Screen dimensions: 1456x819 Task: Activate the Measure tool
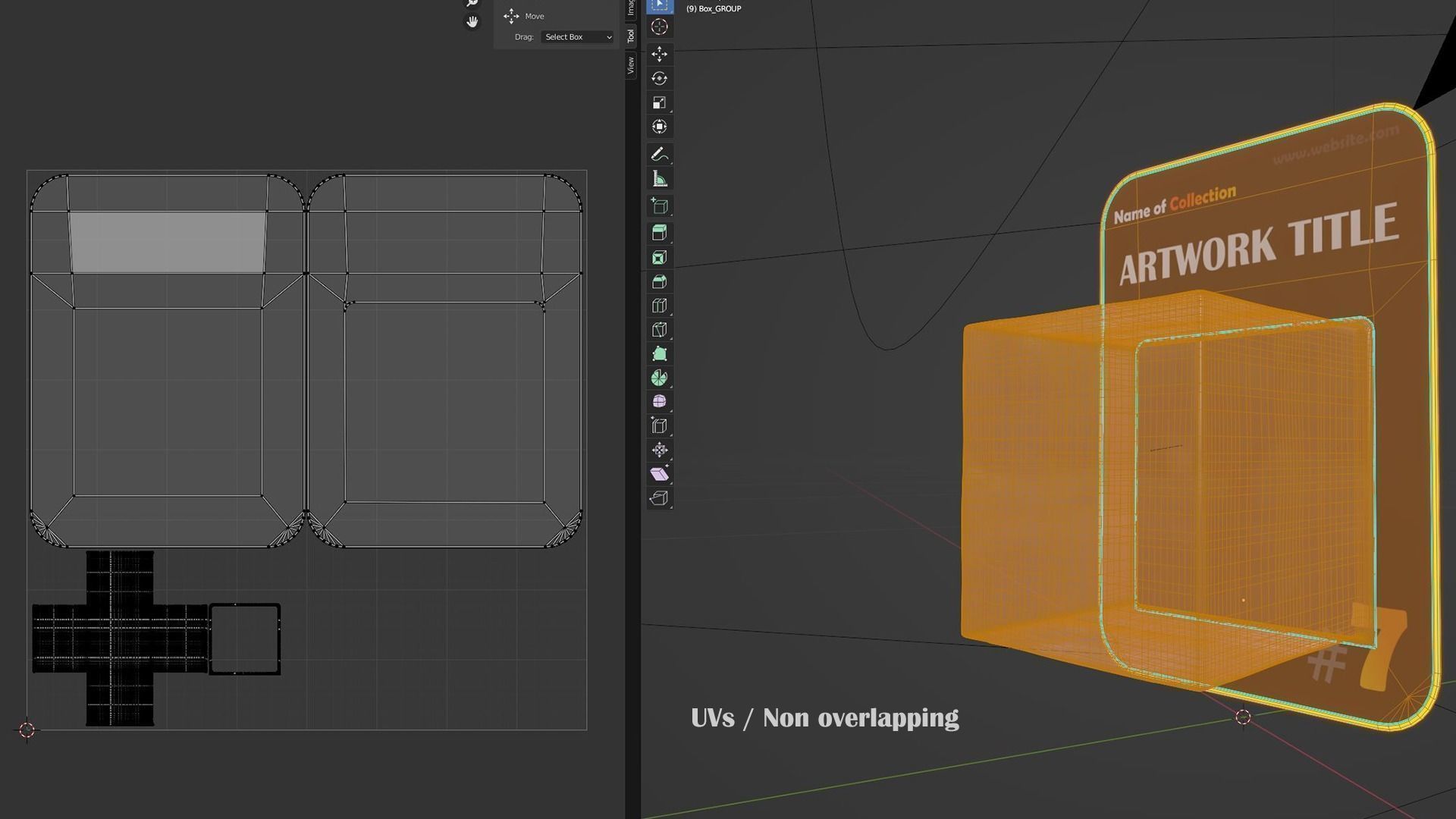tap(659, 179)
